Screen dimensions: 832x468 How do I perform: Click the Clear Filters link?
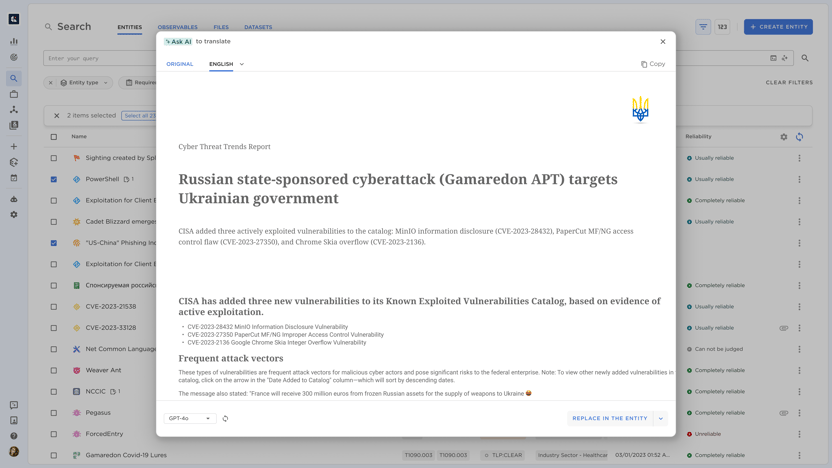tap(789, 83)
